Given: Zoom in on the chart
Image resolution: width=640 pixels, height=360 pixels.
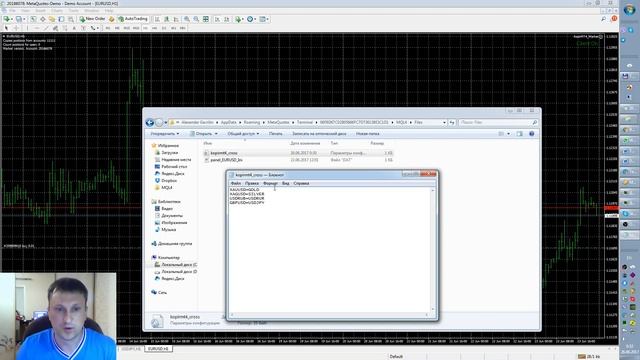Looking at the screenshot, I should pos(187,19).
